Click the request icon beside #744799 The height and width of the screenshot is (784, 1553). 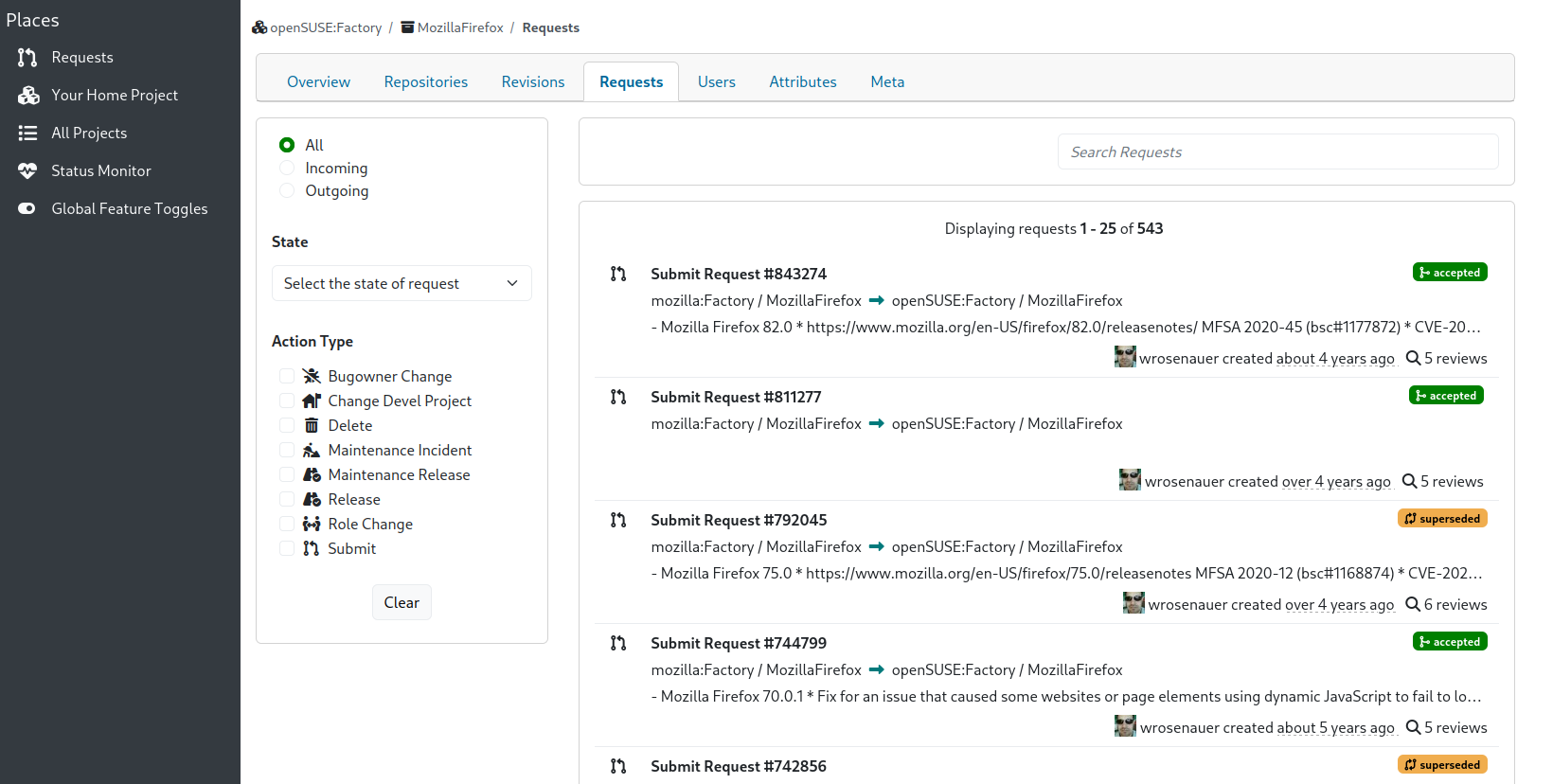point(618,643)
